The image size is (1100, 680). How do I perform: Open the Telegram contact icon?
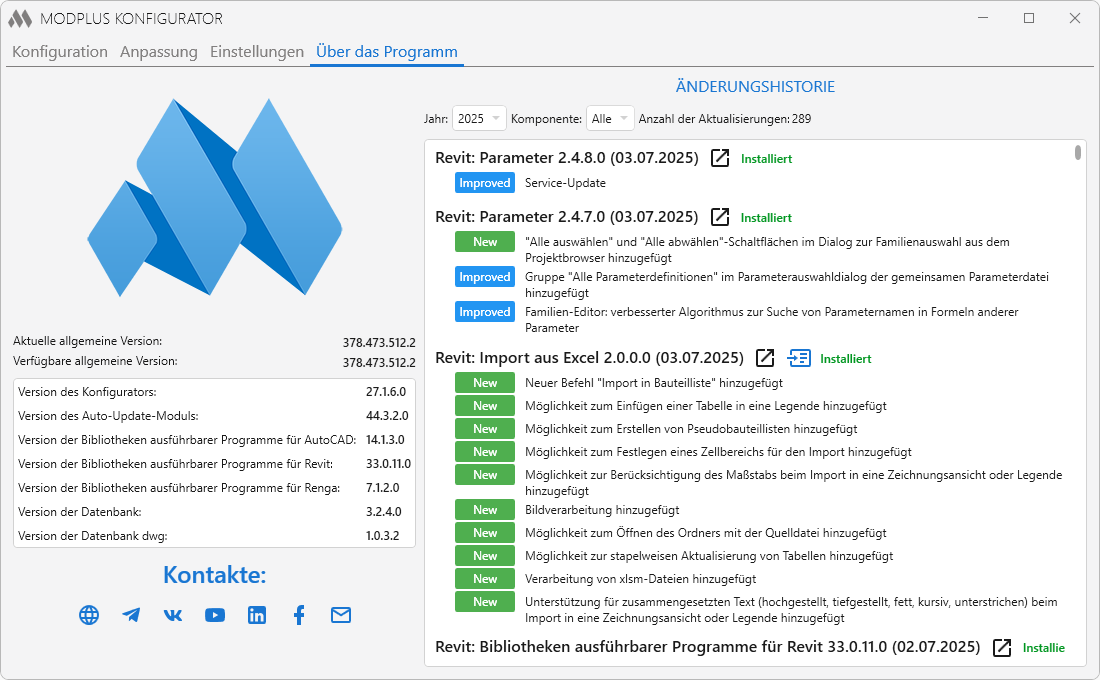point(131,615)
